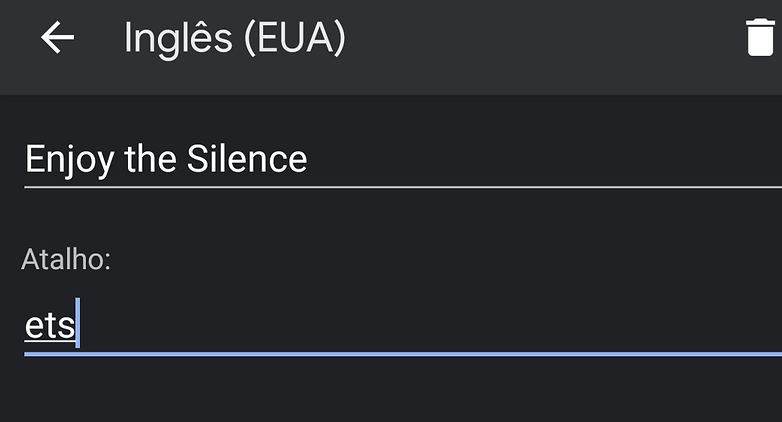The width and height of the screenshot is (782, 422).
Task: Click the (EUA) text in the header
Action: 295,38
